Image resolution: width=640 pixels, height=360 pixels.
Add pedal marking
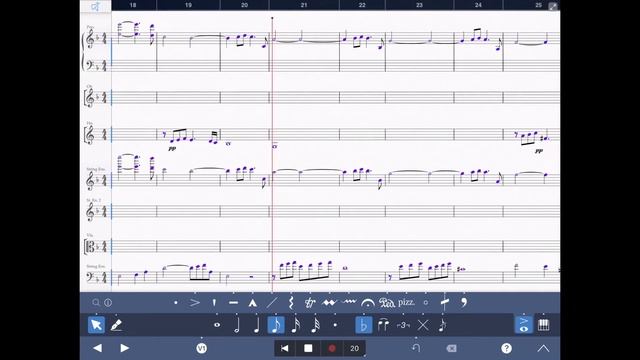[387, 303]
